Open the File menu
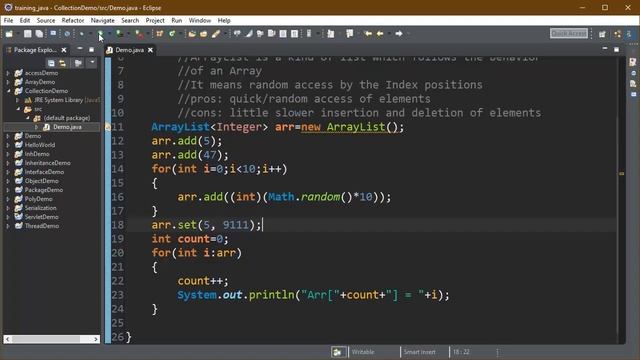 pyautogui.click(x=8, y=20)
